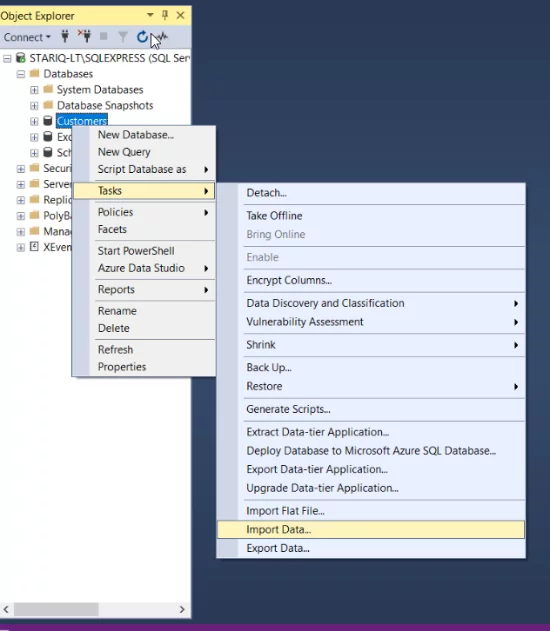Select Extract Data-tier Application...
Image resolution: width=550 pixels, height=631 pixels.
[371, 432]
